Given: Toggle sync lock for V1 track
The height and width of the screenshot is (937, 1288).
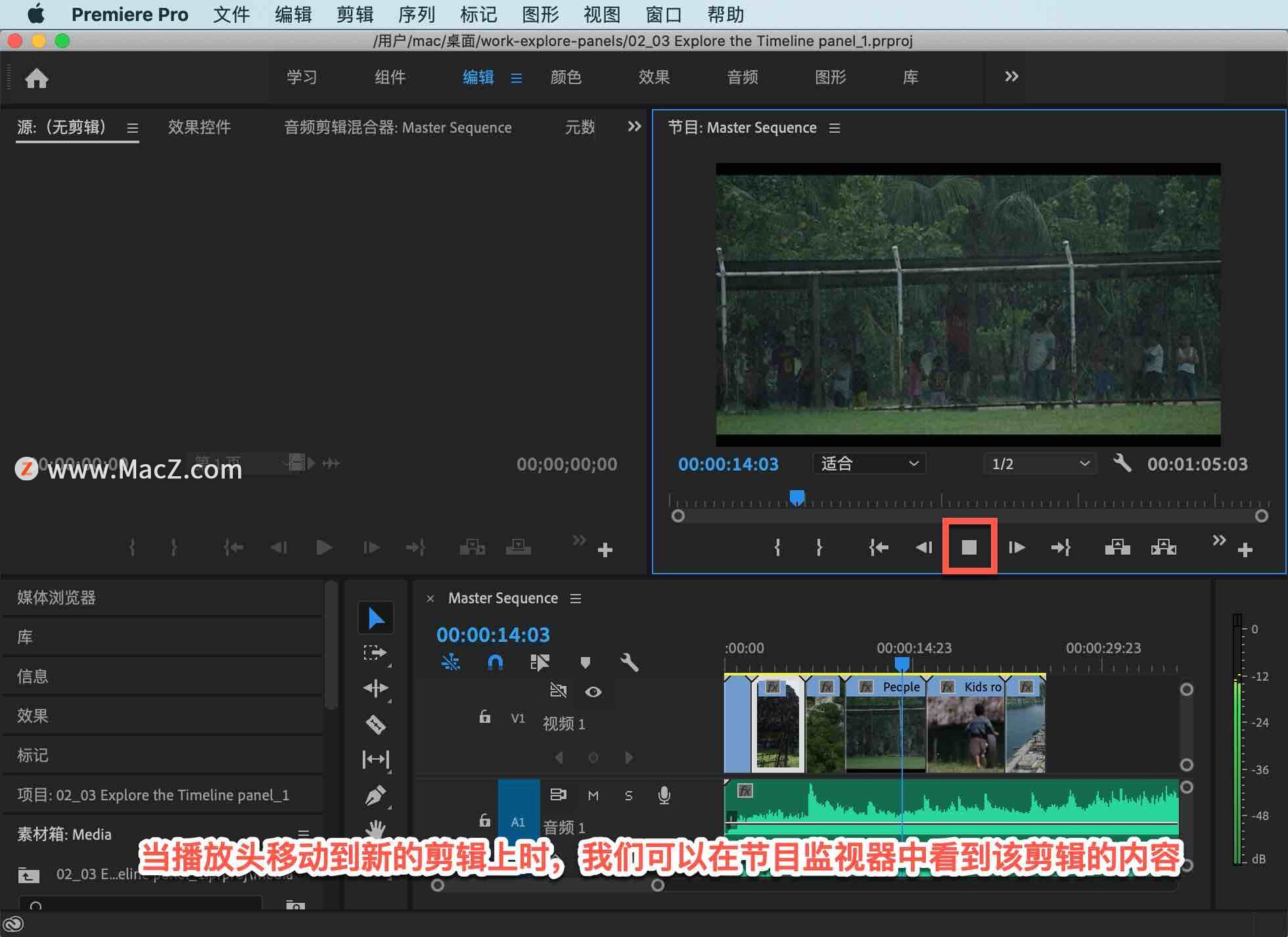Looking at the screenshot, I should coord(558,690).
